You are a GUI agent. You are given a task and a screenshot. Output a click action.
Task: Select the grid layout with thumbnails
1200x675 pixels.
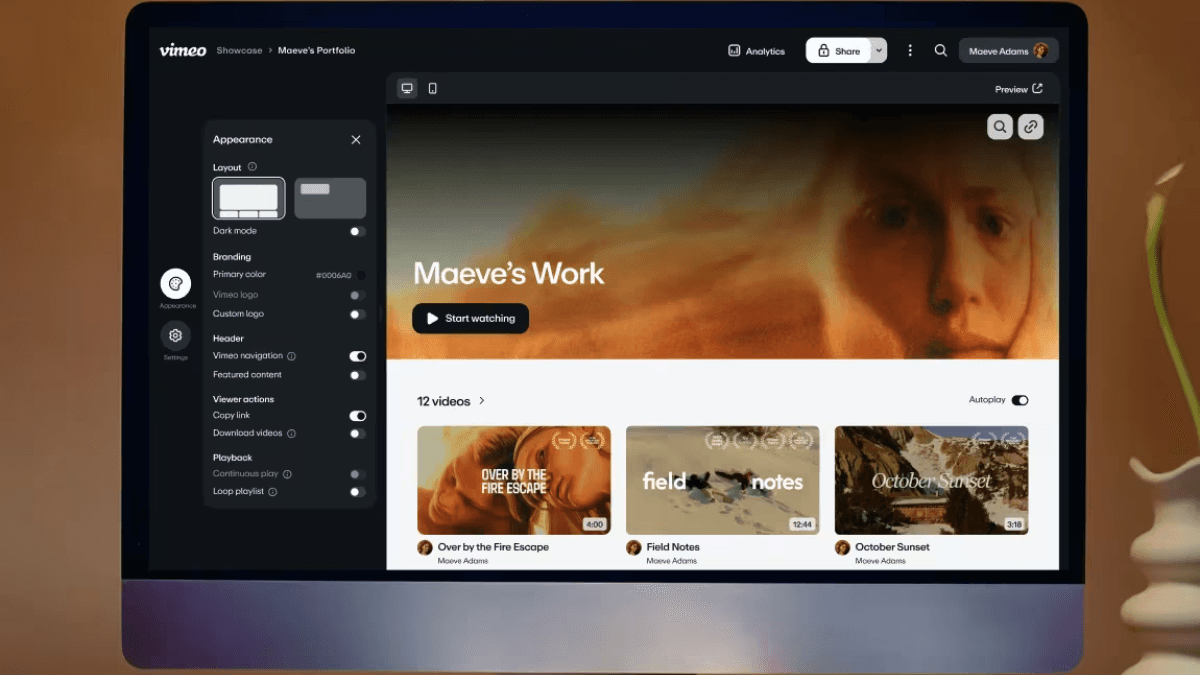point(249,198)
